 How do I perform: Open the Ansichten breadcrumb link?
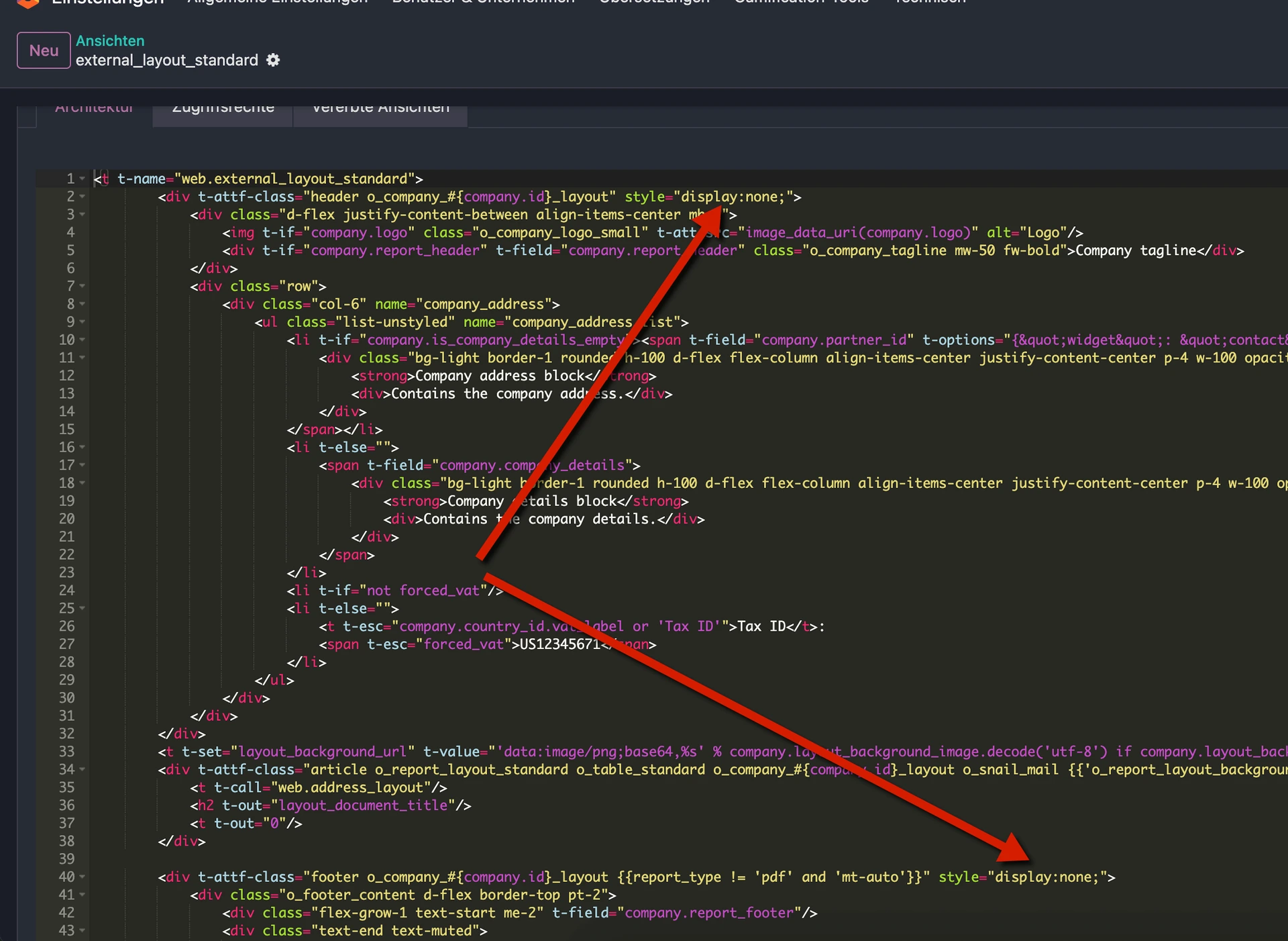[x=110, y=41]
